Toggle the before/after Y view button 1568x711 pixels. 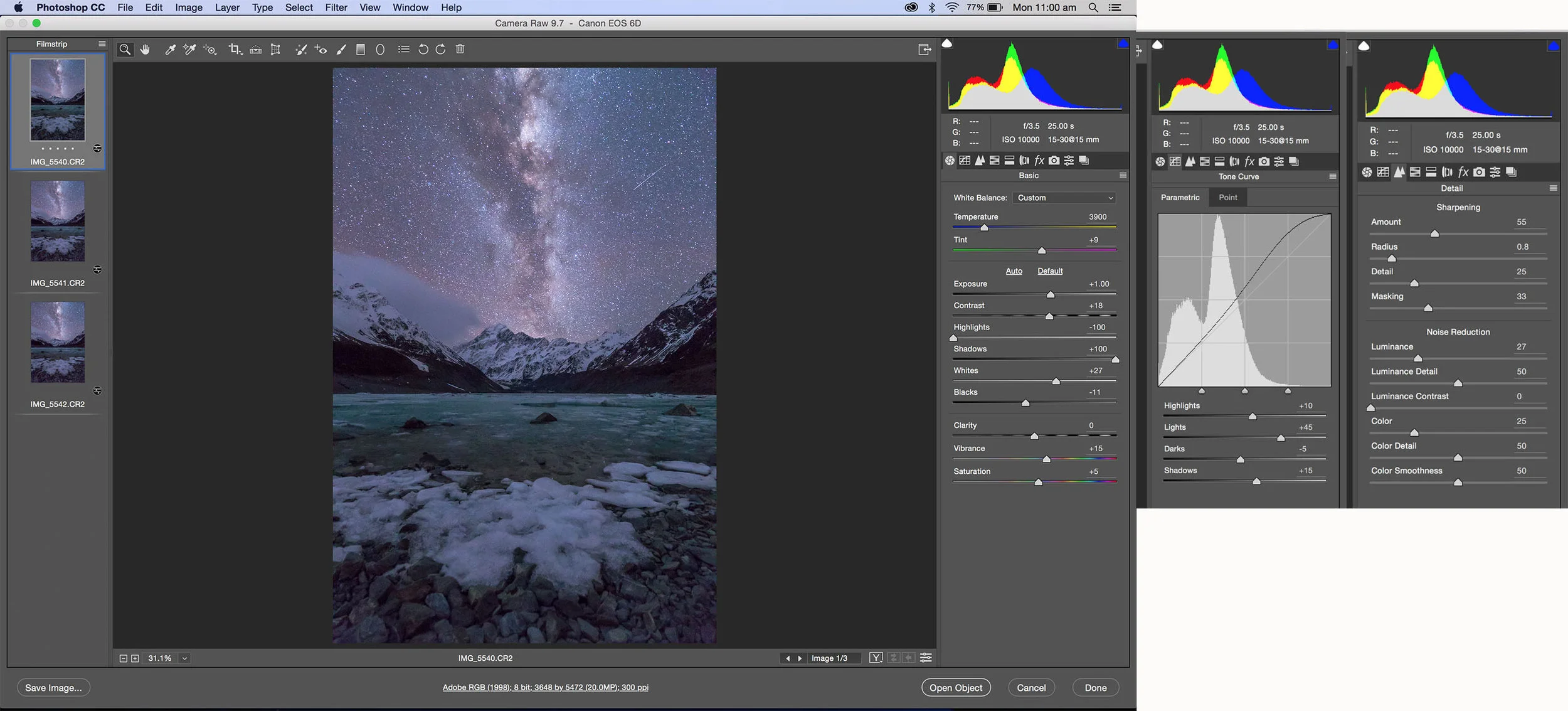(876, 658)
